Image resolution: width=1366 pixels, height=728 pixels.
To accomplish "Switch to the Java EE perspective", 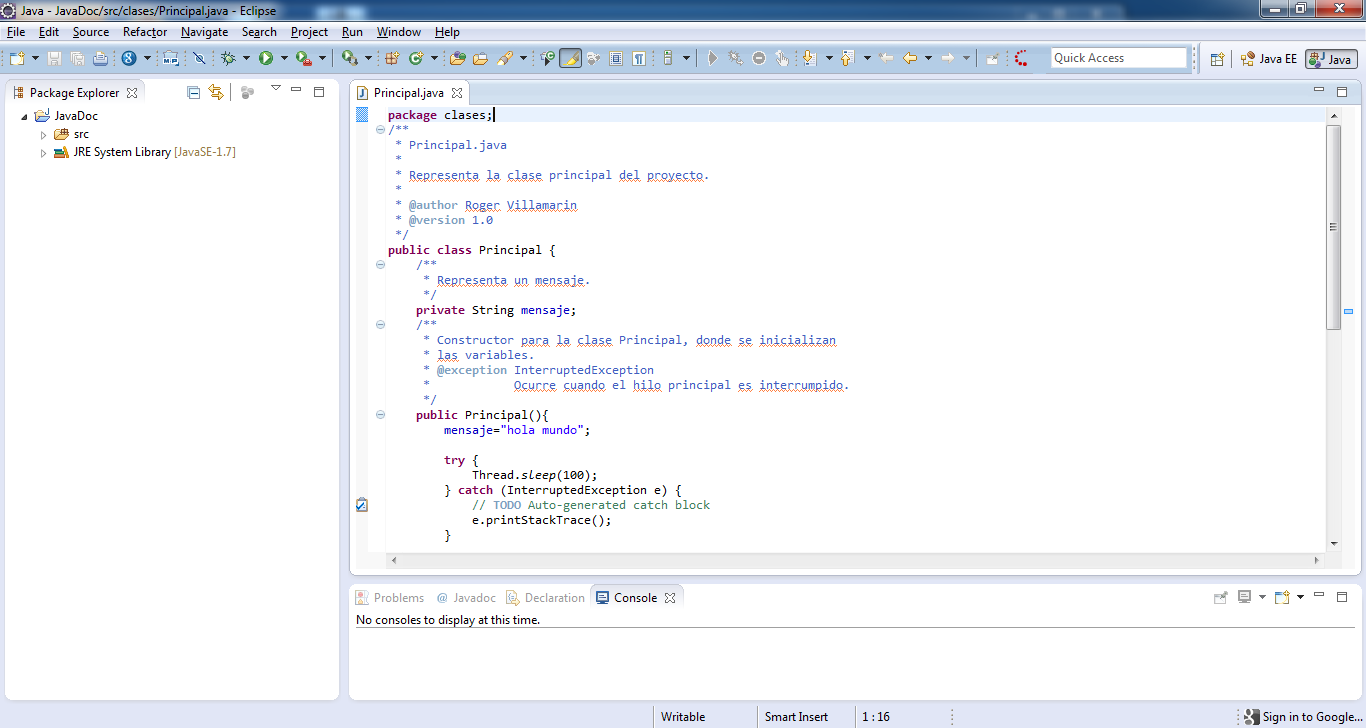I will (x=1268, y=59).
